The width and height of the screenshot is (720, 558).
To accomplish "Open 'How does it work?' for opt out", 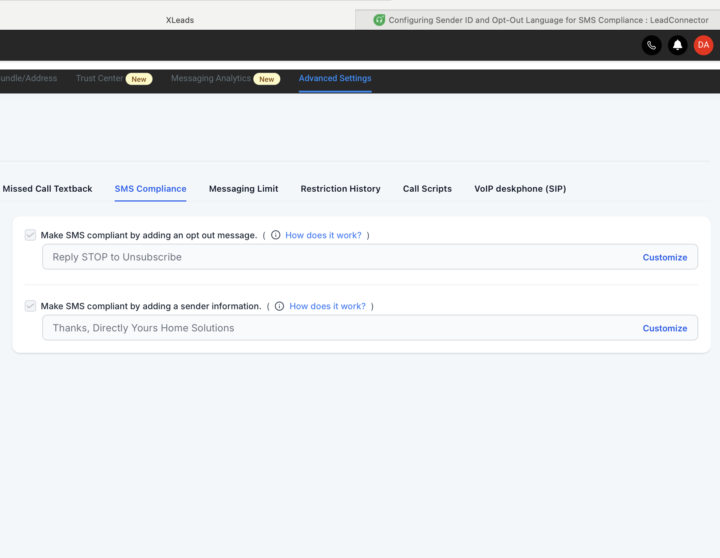I will [323, 236].
